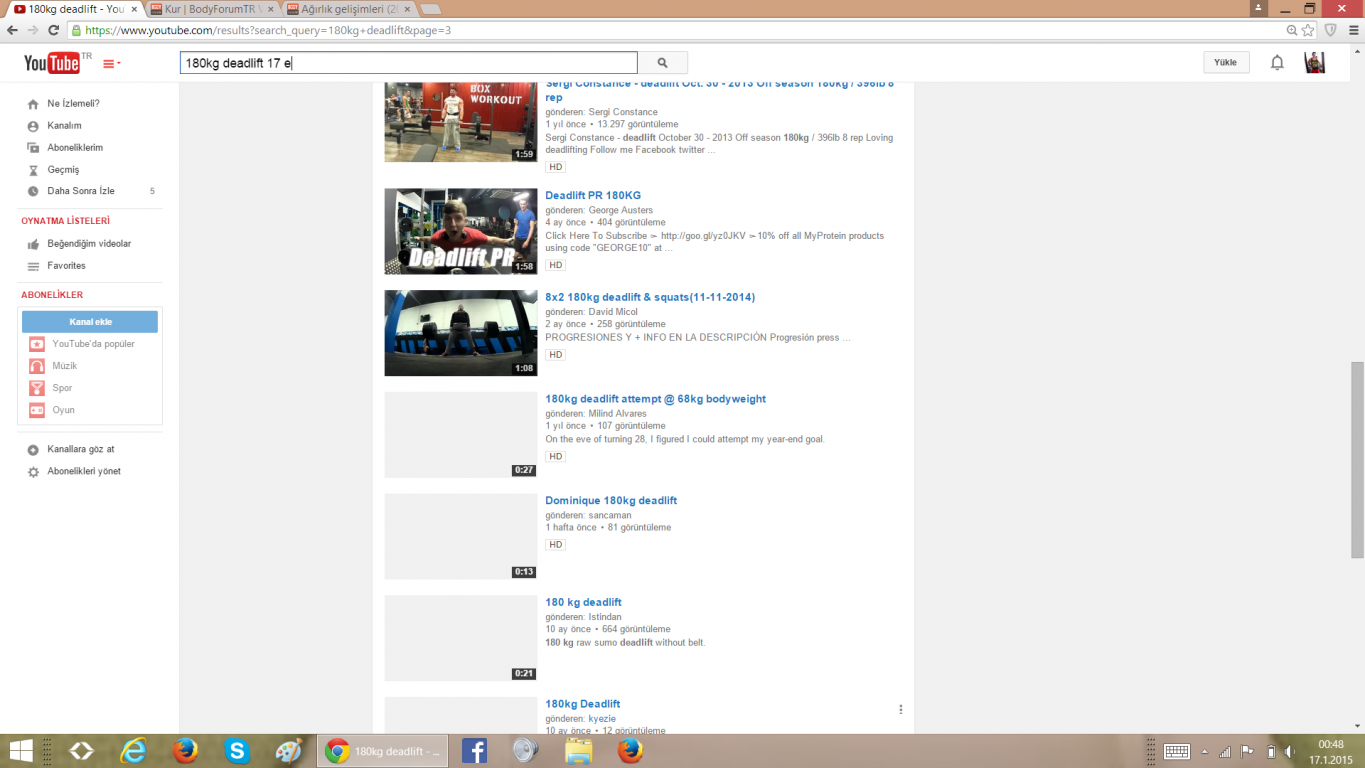This screenshot has height=768, width=1365.
Task: Click the zoom magnifier in address bar
Action: tap(1292, 30)
